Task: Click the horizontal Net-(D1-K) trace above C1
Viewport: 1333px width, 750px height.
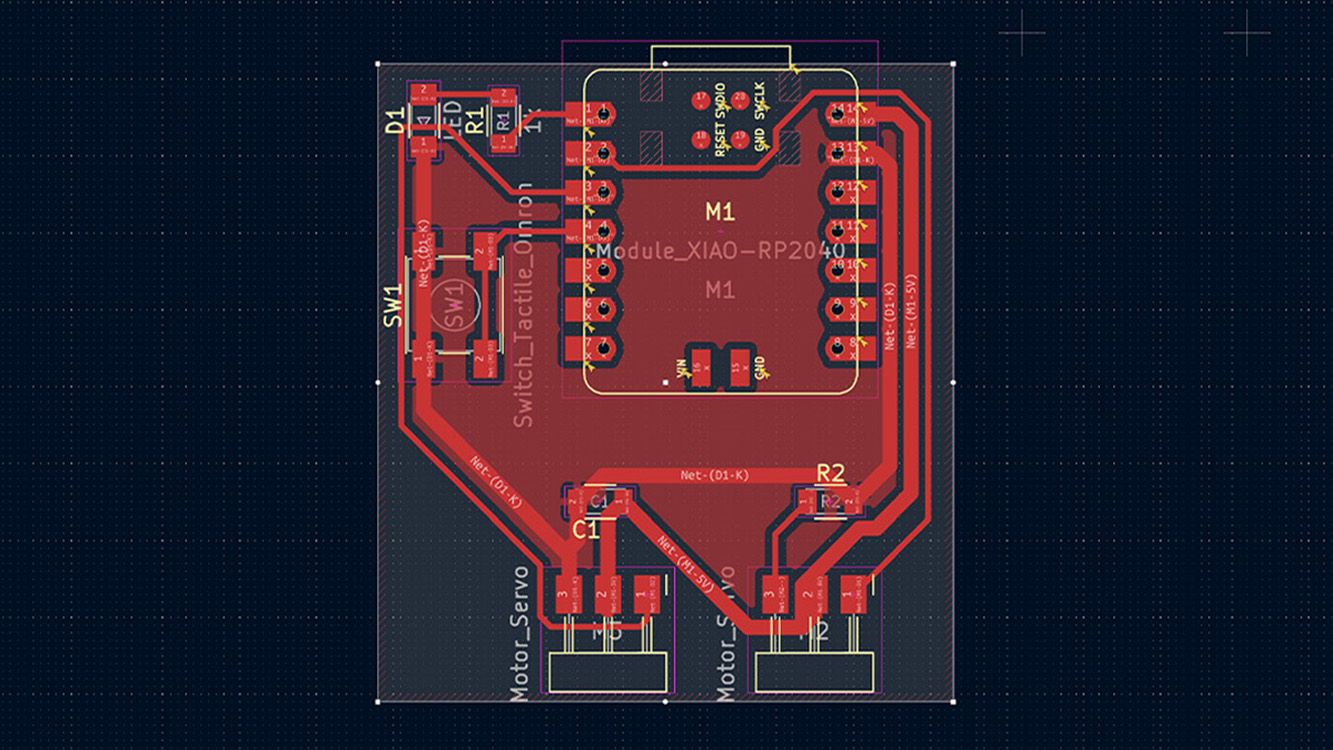Action: click(714, 475)
